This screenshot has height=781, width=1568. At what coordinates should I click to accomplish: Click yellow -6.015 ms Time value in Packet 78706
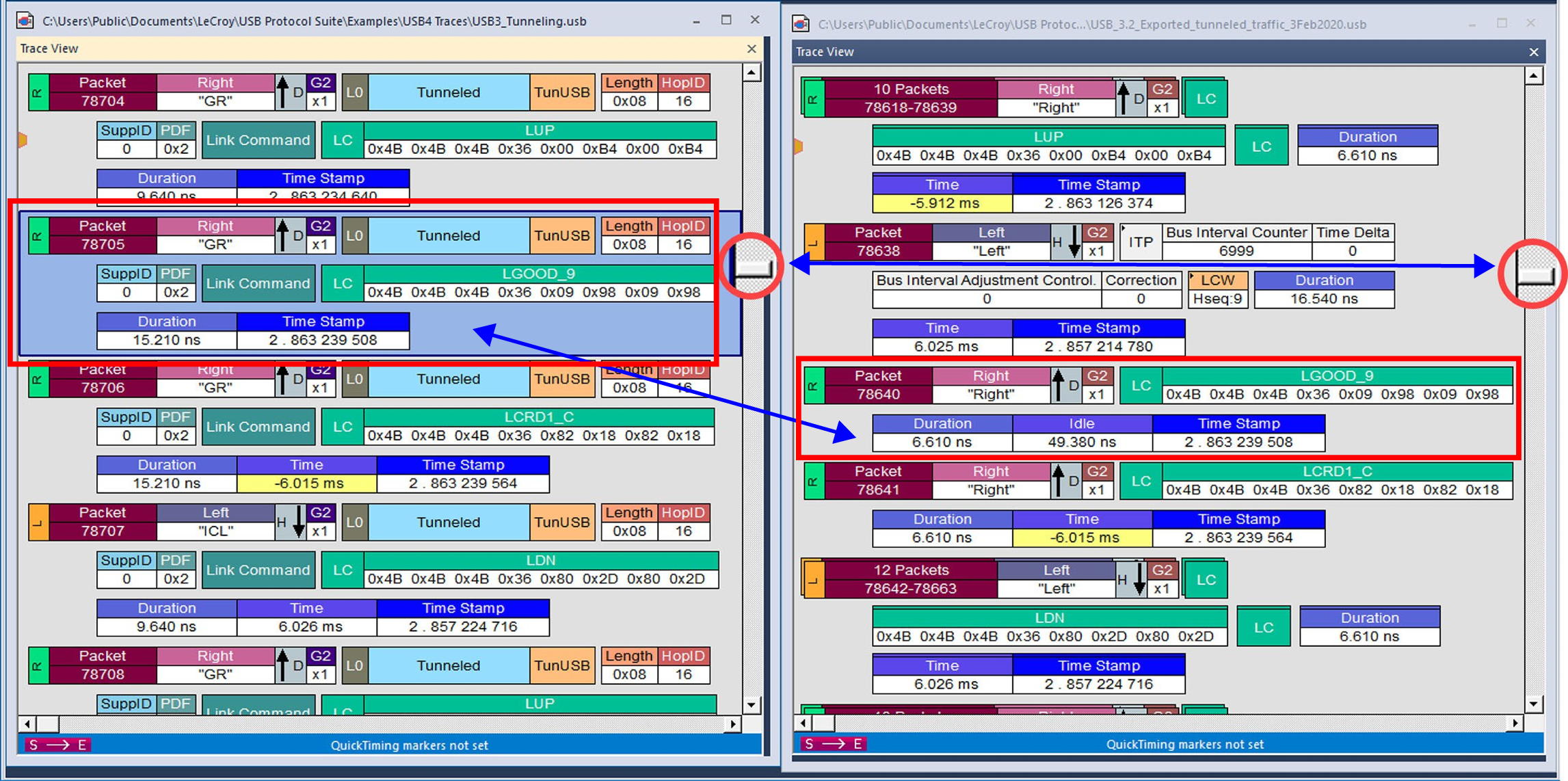(306, 484)
